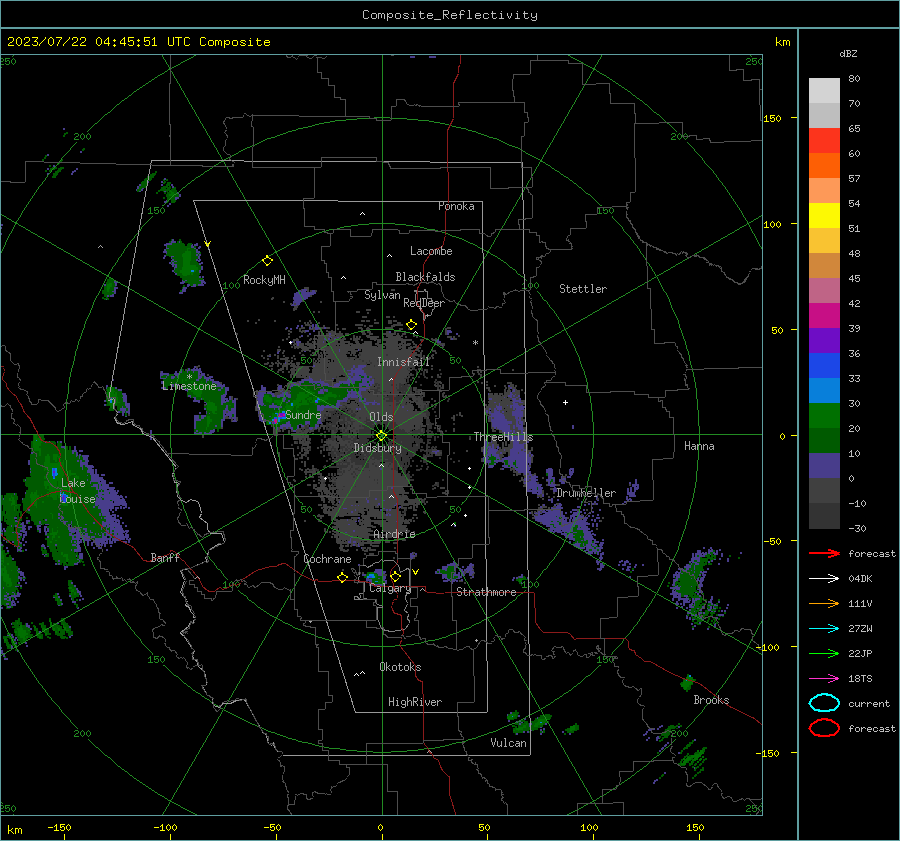Click the Cochrane map label
This screenshot has height=841, width=900.
click(327, 559)
